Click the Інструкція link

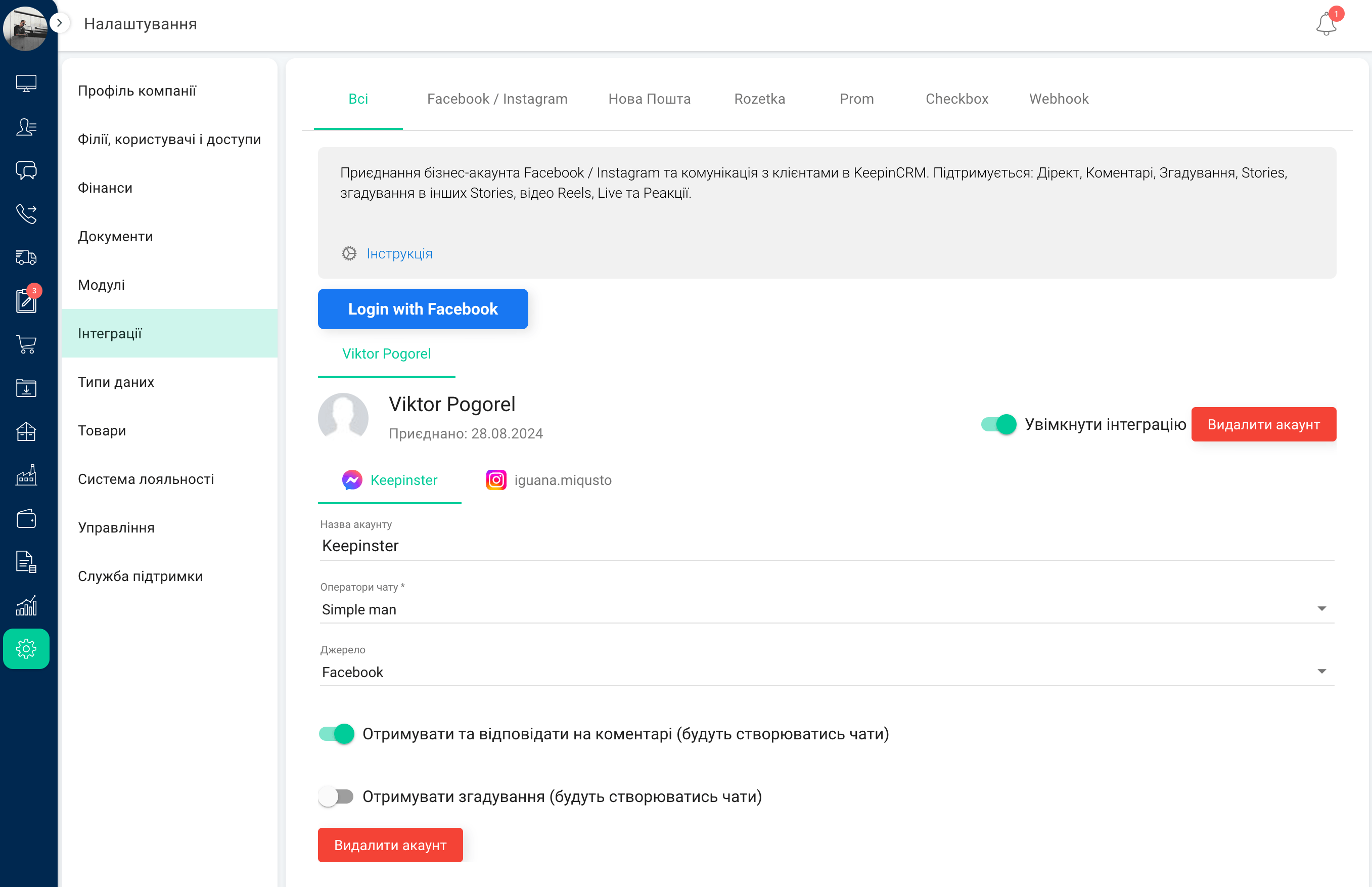[x=399, y=252]
